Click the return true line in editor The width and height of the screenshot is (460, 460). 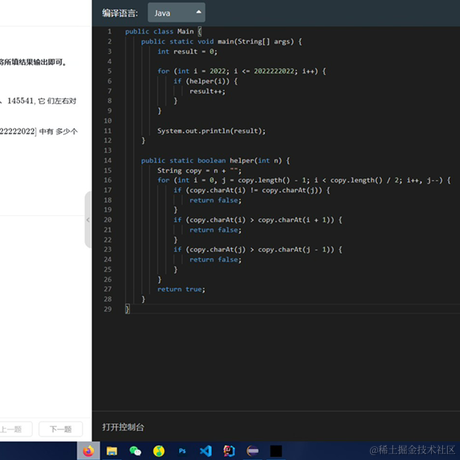coord(181,289)
